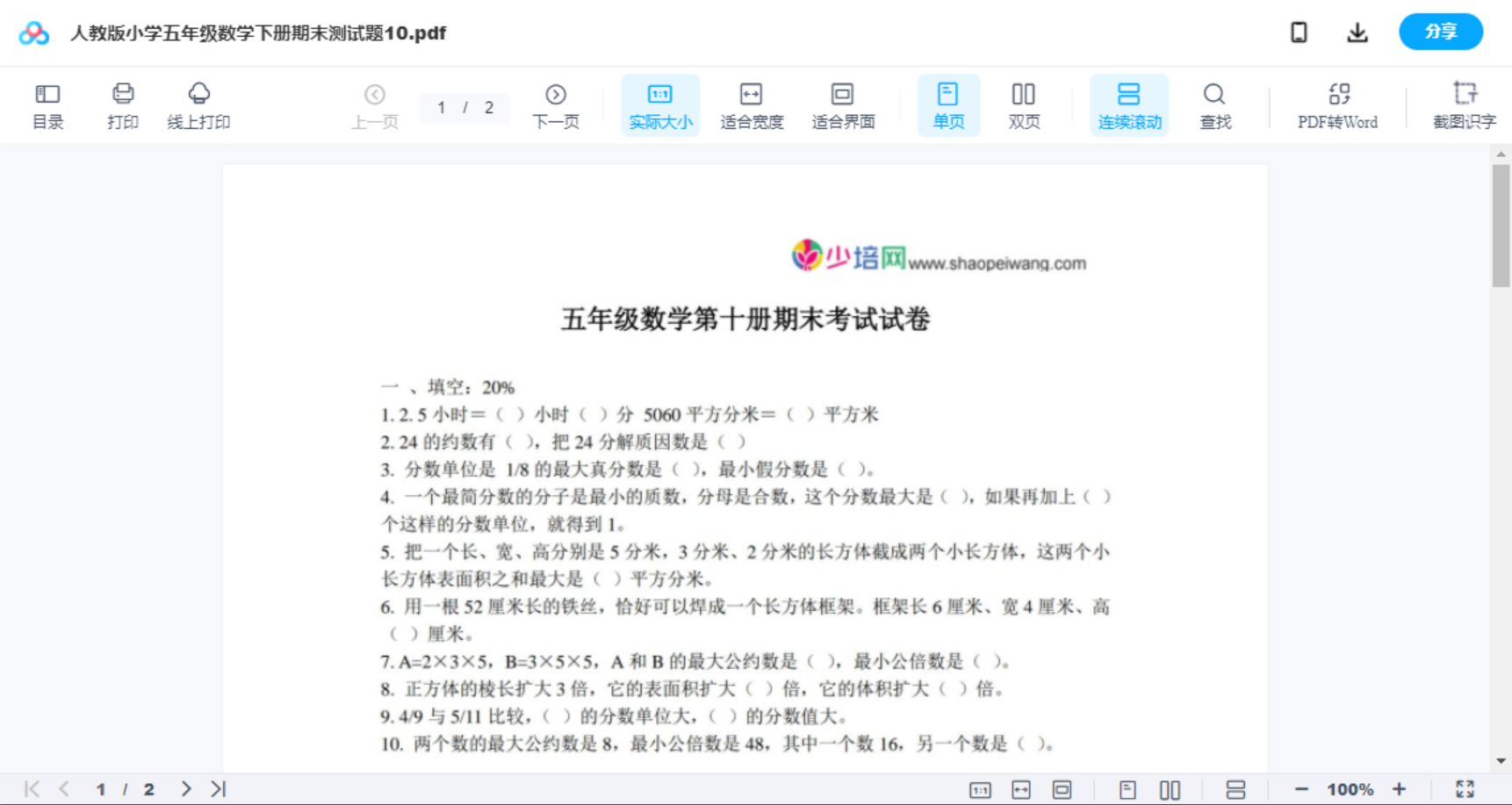This screenshot has width=1512, height=805.
Task: Convert the file with PDF转Word
Action: click(x=1336, y=104)
